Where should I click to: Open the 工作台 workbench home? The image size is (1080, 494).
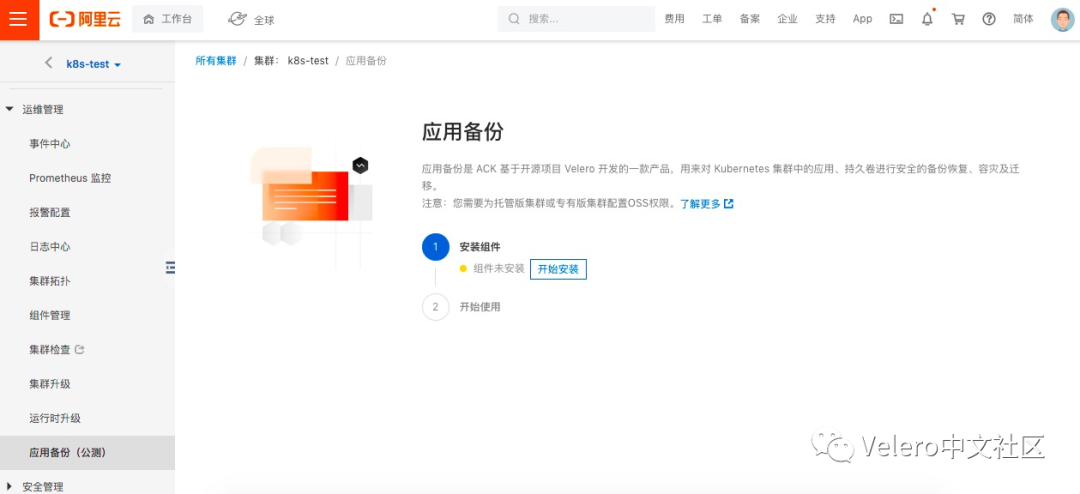[x=167, y=19]
